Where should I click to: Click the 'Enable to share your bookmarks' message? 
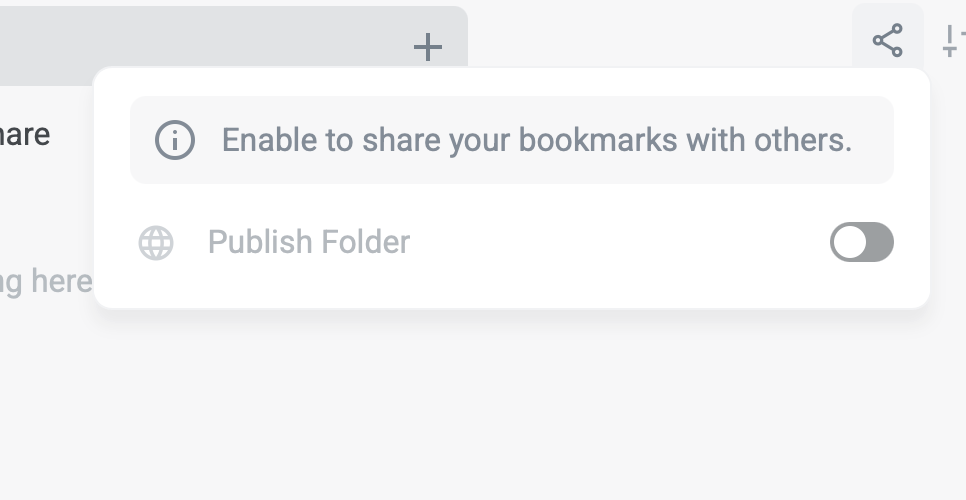536,140
